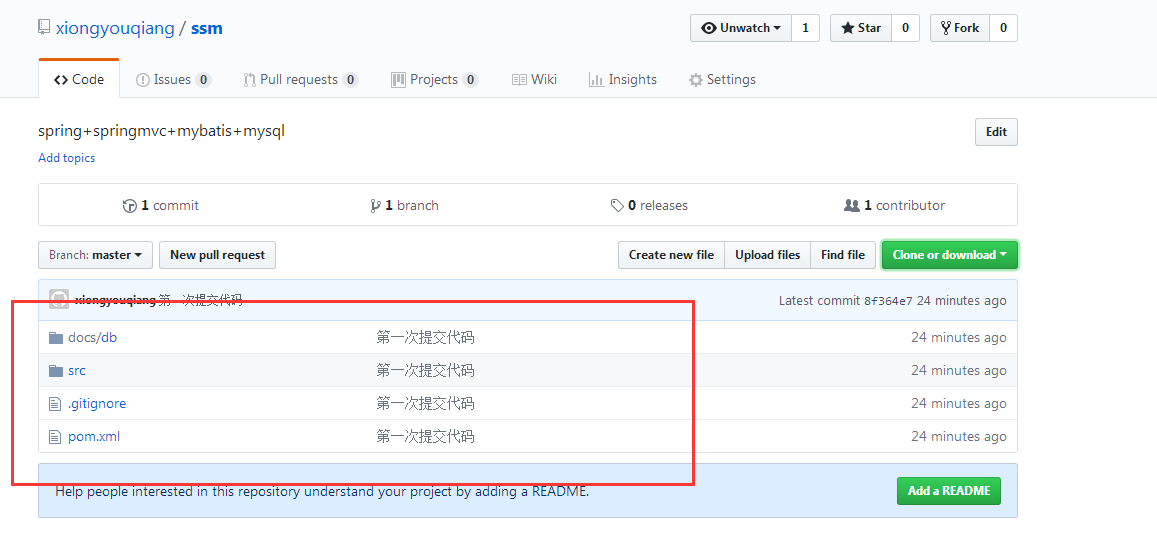Viewport: 1157px width, 551px height.
Task: Click the star icon on Star button
Action: (848, 28)
